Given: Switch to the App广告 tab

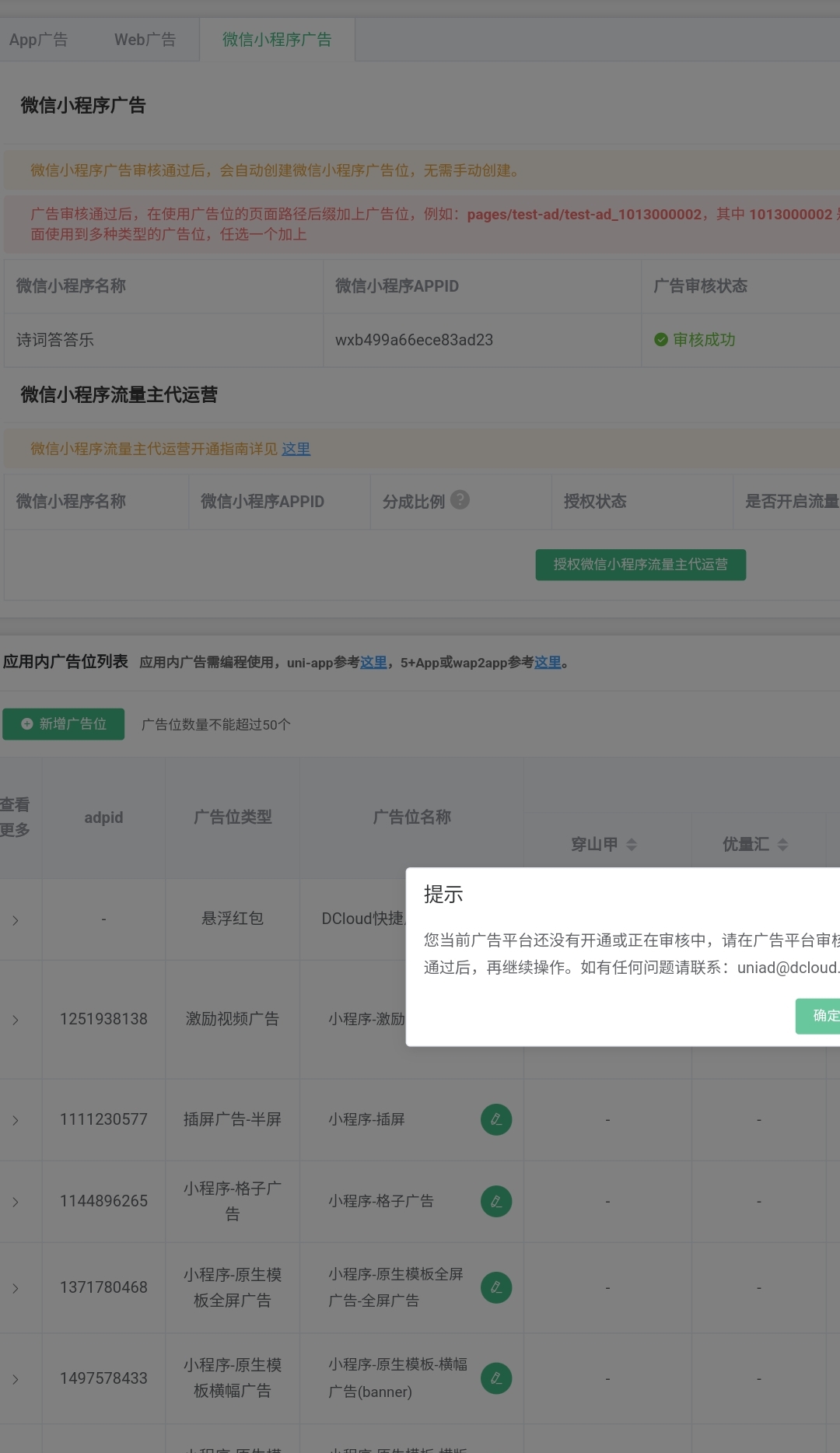Looking at the screenshot, I should click(39, 40).
